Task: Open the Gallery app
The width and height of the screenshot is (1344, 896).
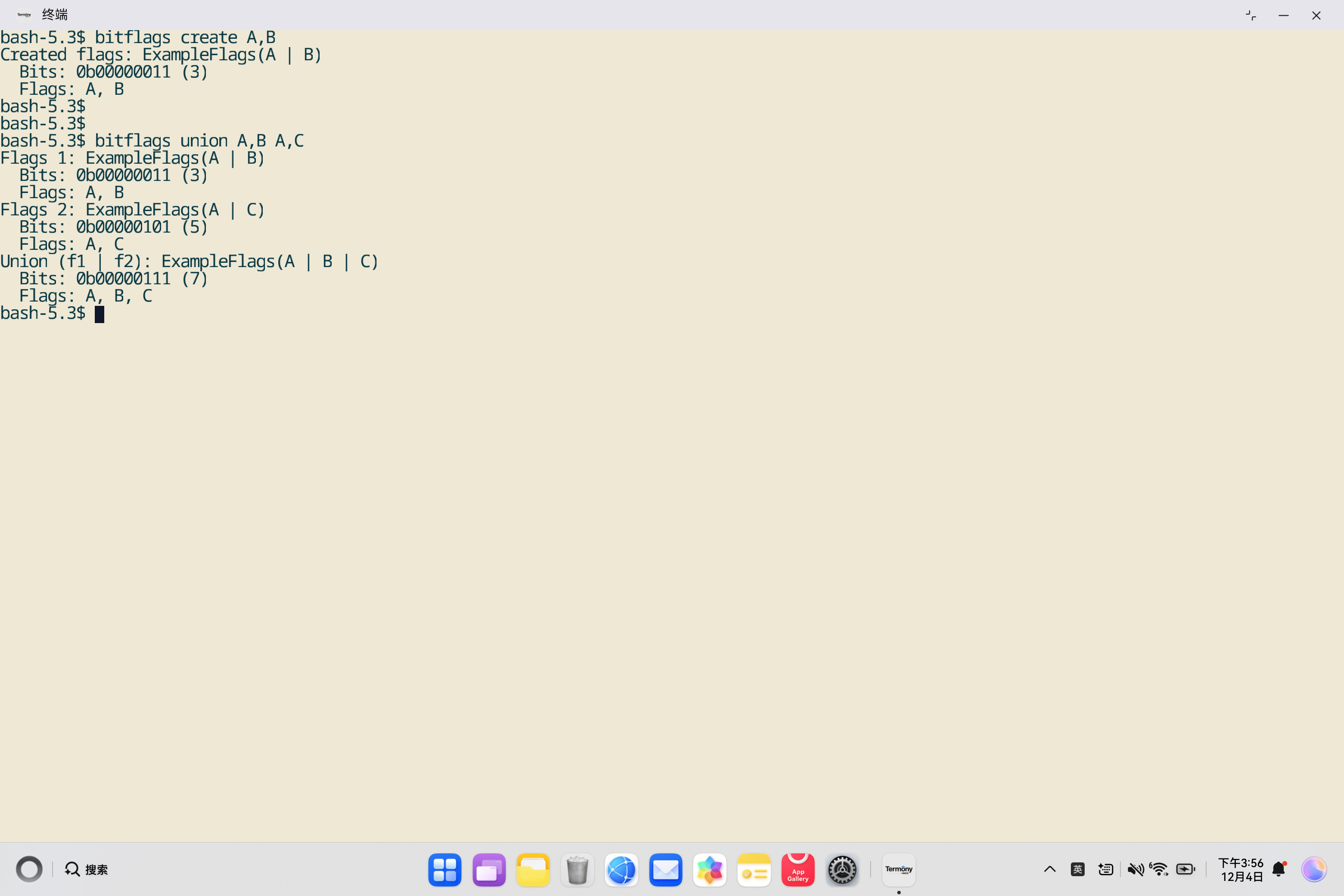Action: coord(710,869)
